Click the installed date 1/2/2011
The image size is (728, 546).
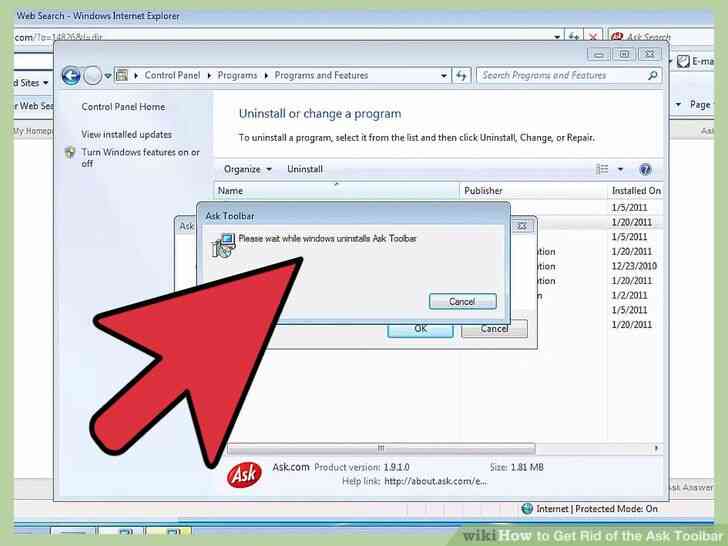[x=629, y=295]
